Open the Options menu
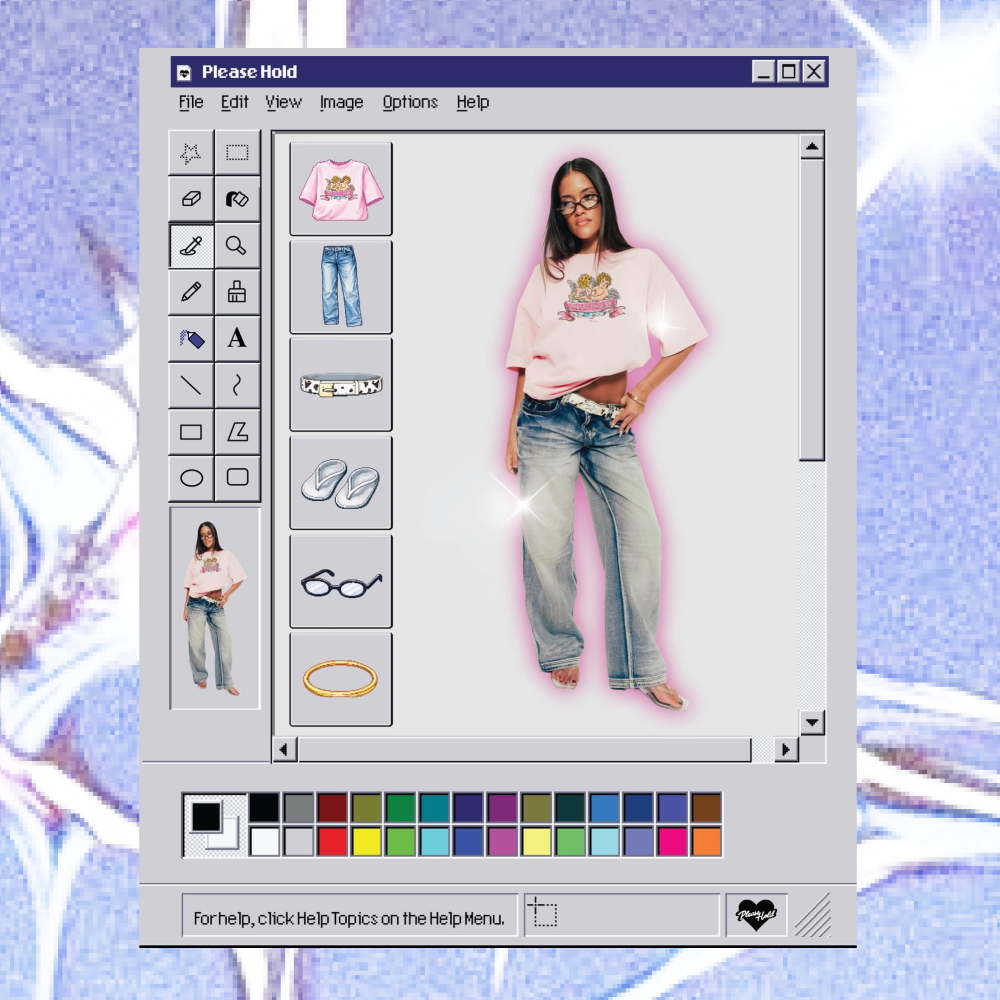The height and width of the screenshot is (1000, 1000). (x=410, y=103)
